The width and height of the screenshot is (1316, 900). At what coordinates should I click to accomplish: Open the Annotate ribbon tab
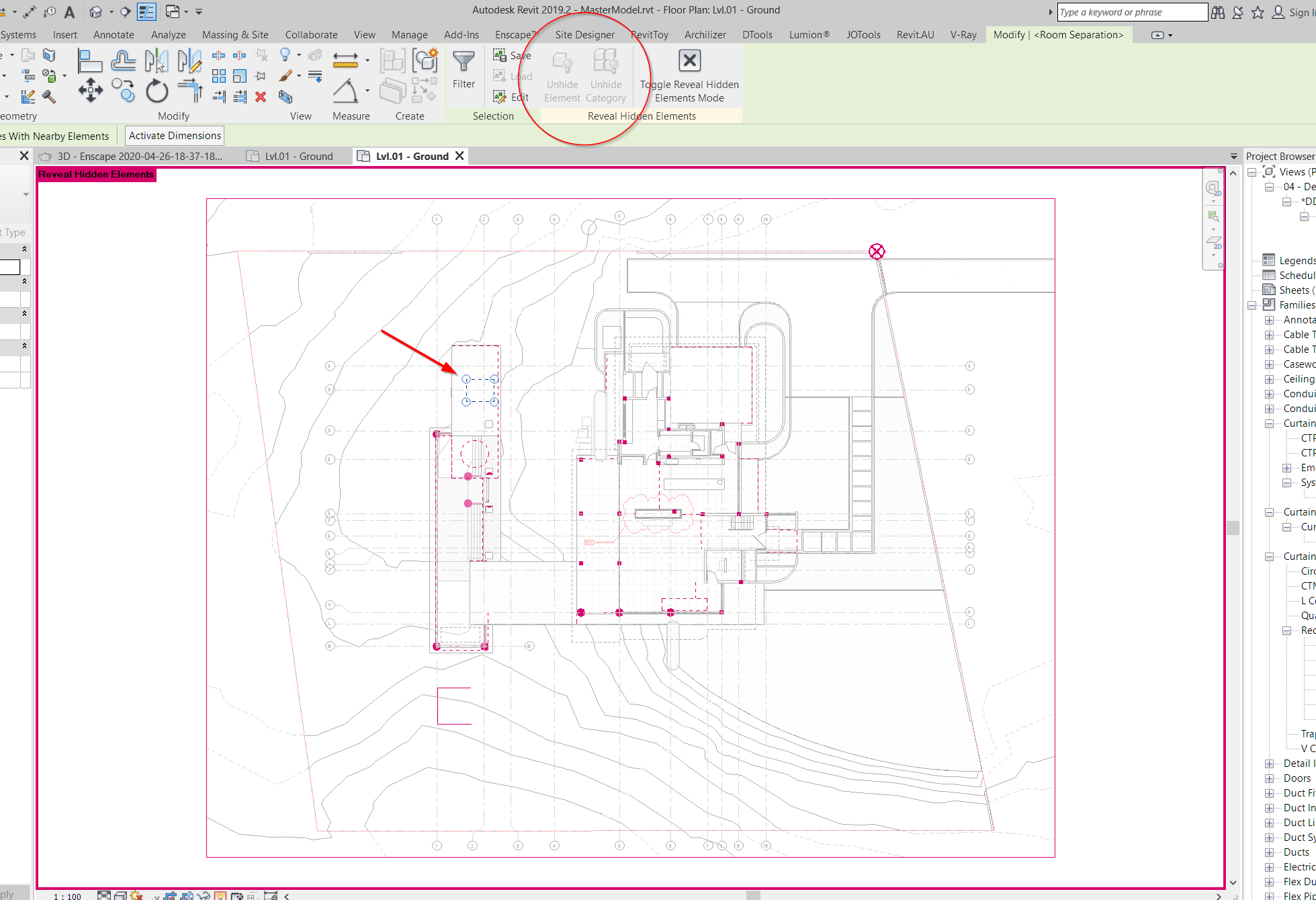click(114, 35)
